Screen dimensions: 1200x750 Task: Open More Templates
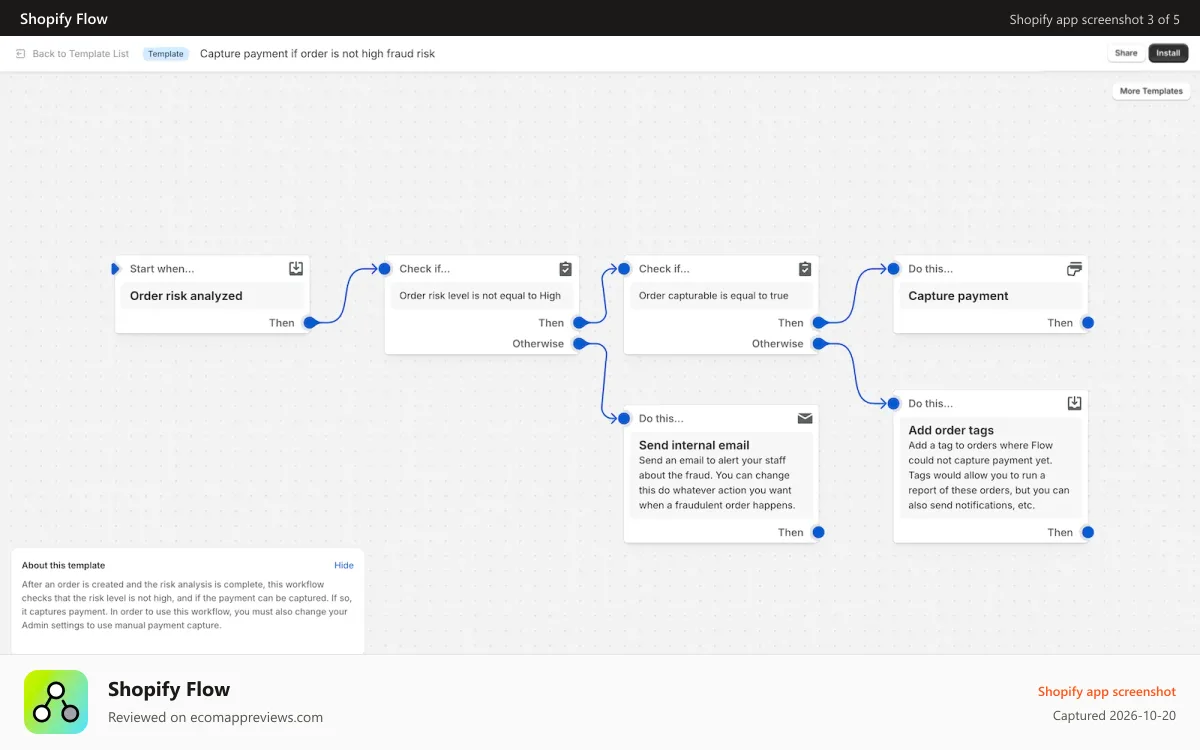tap(1151, 91)
